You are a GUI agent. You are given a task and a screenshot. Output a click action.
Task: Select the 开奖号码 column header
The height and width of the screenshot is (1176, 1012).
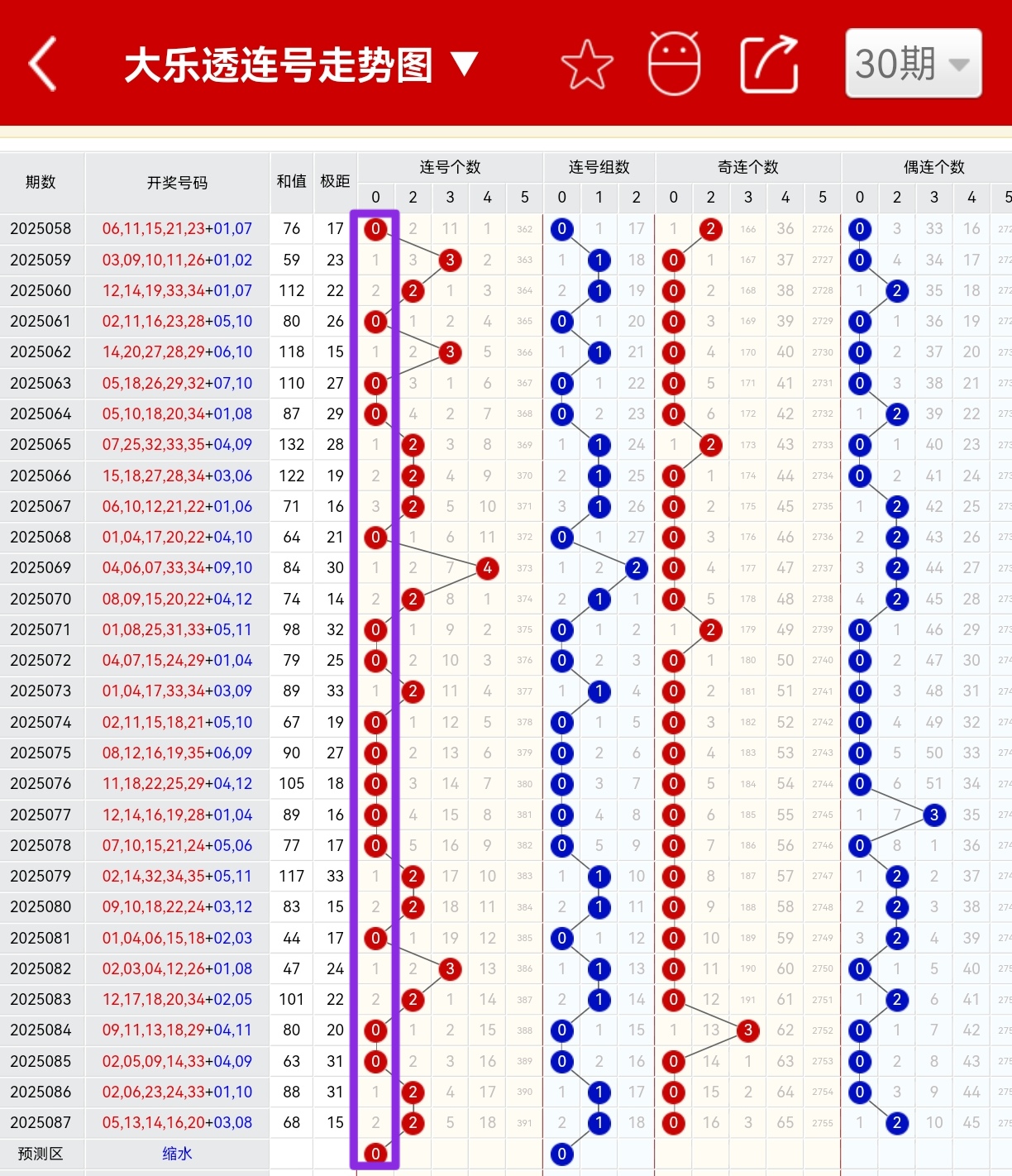point(177,182)
